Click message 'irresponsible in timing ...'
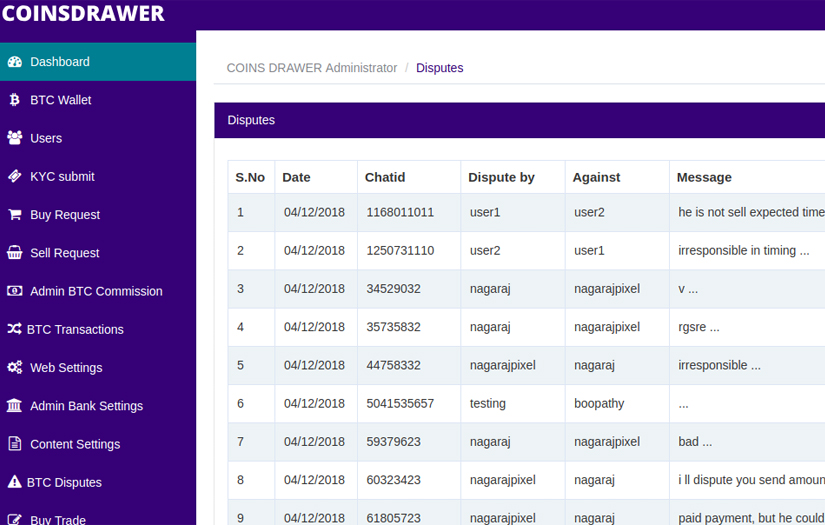The height and width of the screenshot is (525, 825). point(743,250)
